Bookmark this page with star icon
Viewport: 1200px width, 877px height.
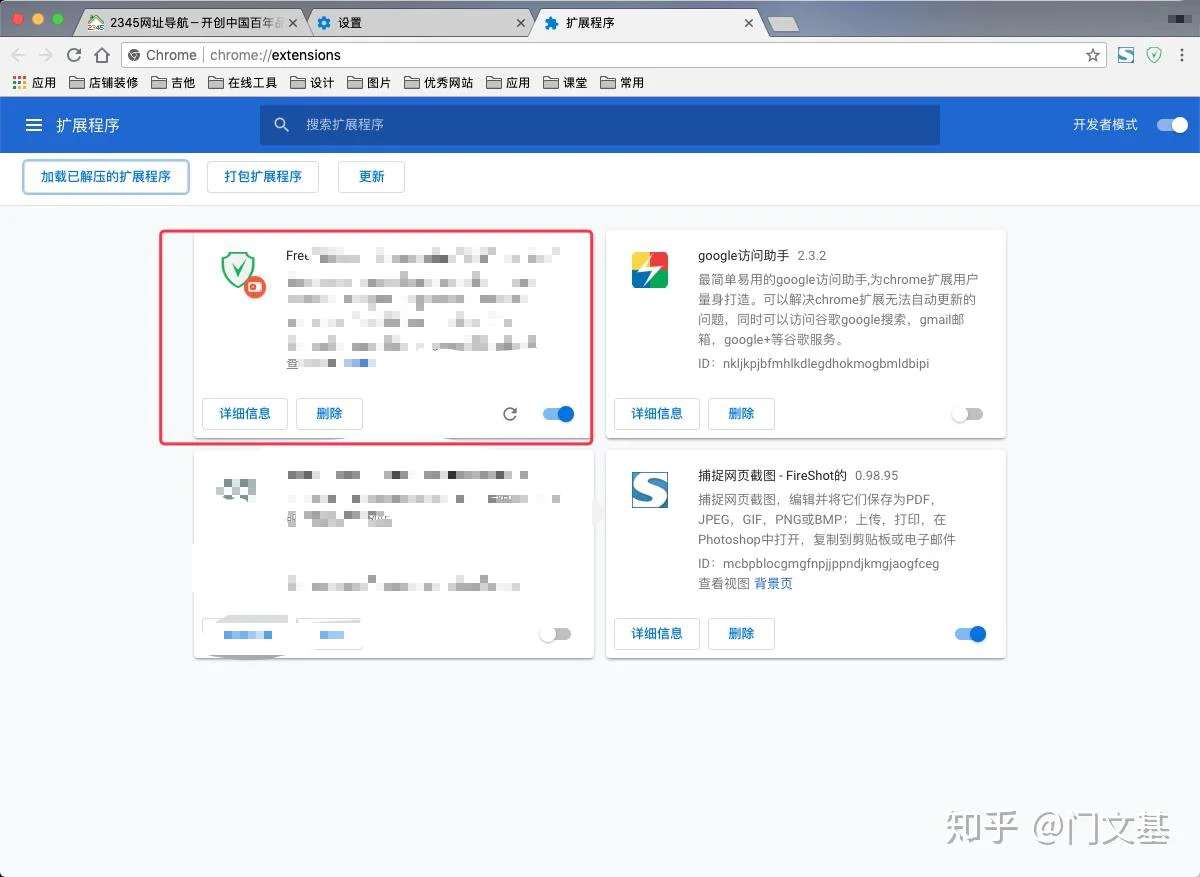1093,55
